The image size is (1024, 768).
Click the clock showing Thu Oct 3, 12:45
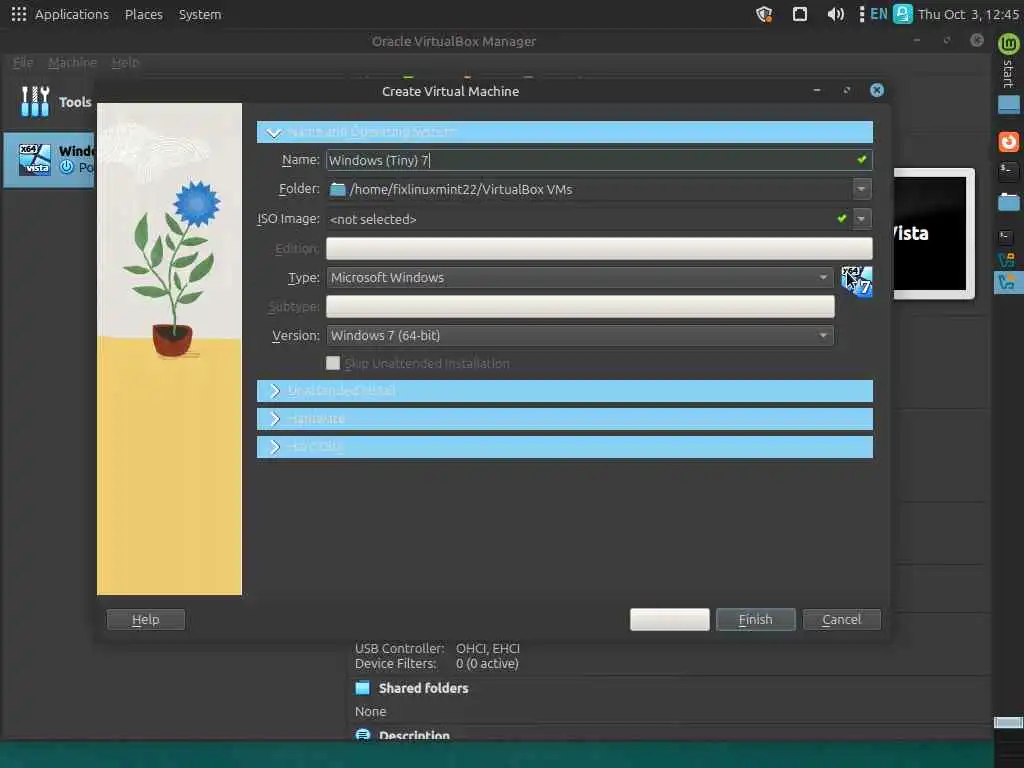tap(968, 14)
